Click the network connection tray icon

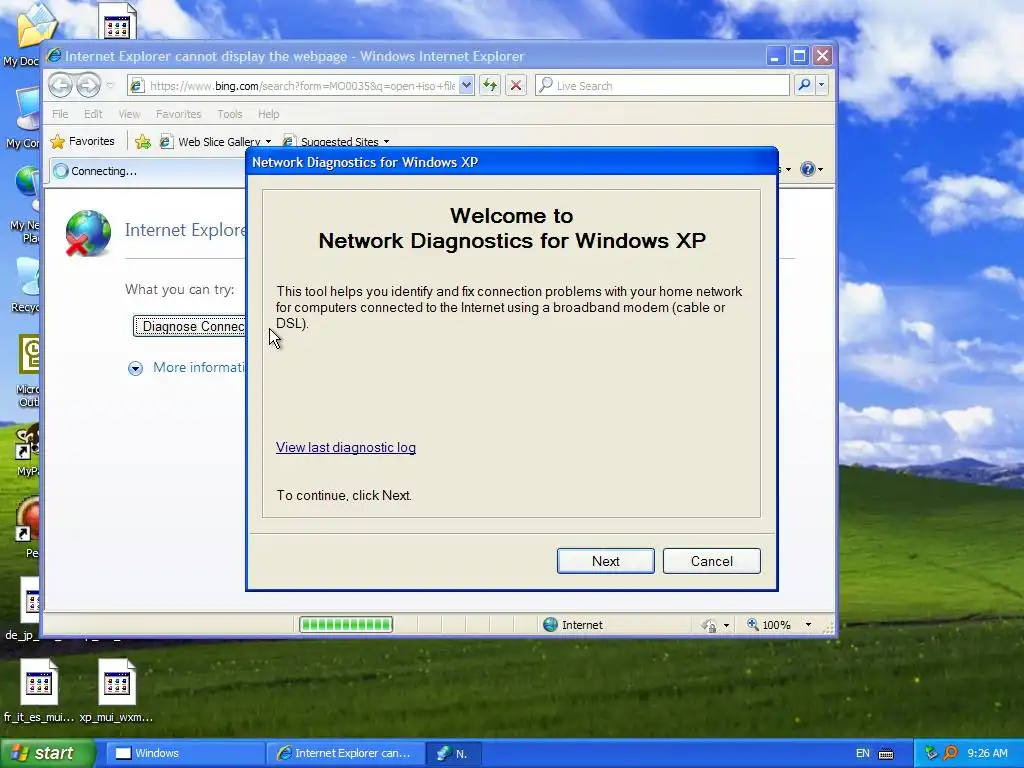(931, 753)
